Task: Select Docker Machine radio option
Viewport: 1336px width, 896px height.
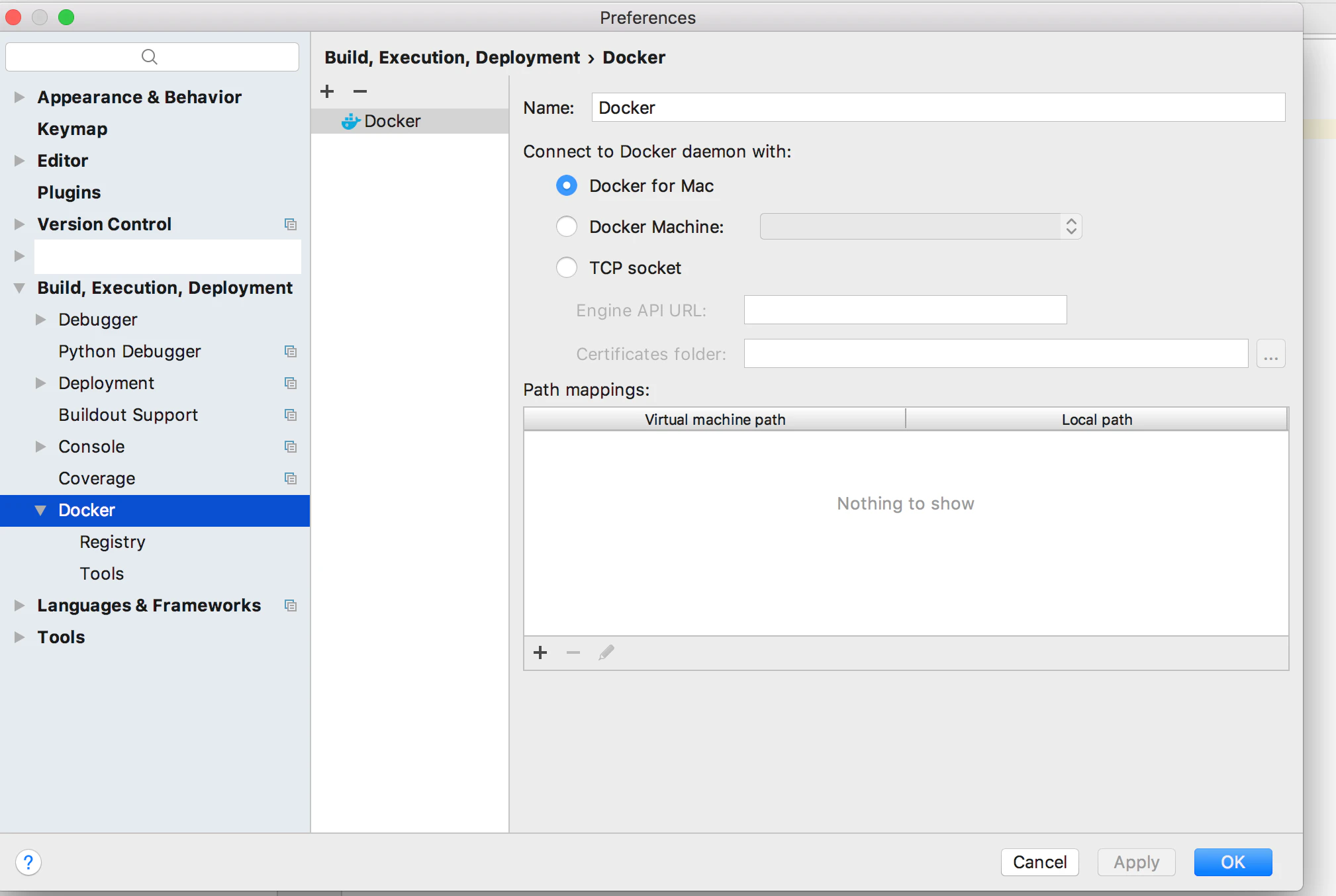Action: click(567, 227)
